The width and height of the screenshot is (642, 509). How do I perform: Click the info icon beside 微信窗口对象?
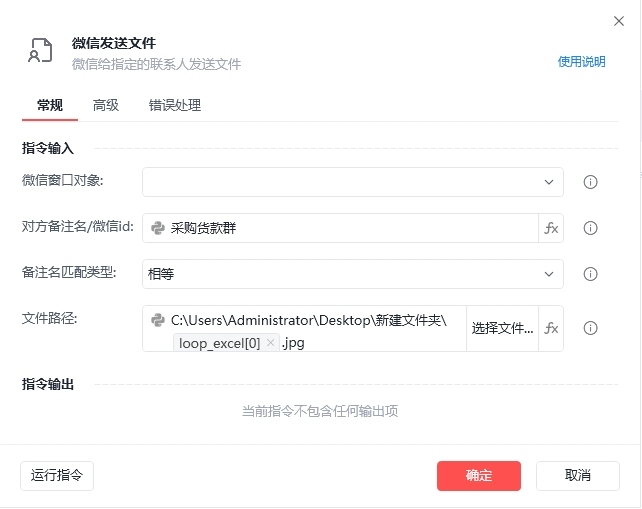[x=590, y=182]
